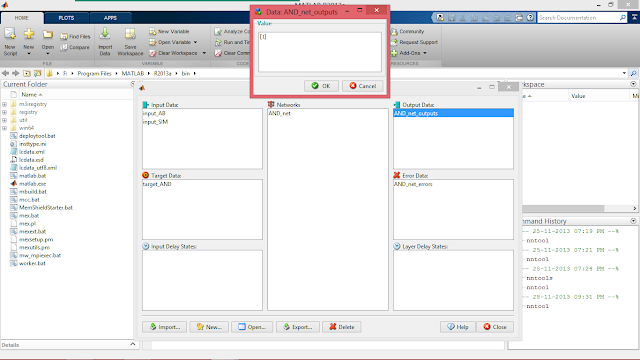Expand the registry folder
Screen dimensions: 640x360
tap(4, 112)
